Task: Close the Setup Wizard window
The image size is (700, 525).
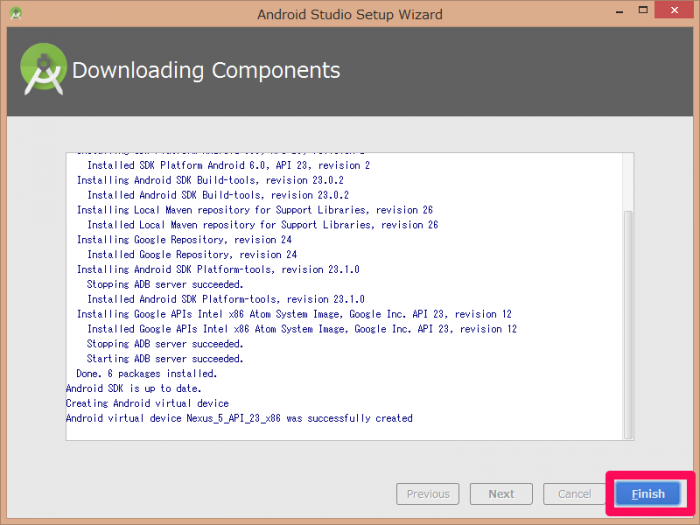Action: pos(674,10)
